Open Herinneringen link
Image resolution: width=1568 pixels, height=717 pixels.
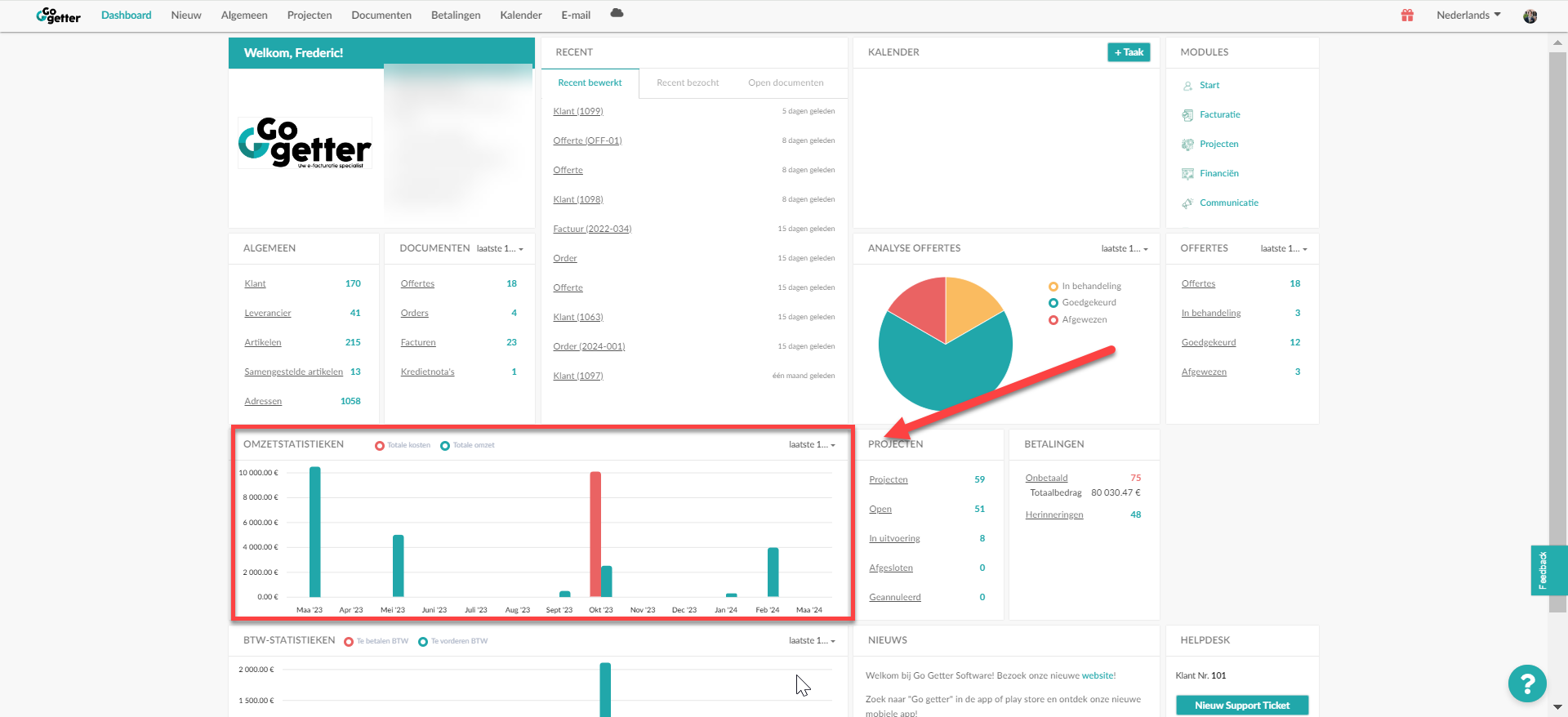[1054, 514]
